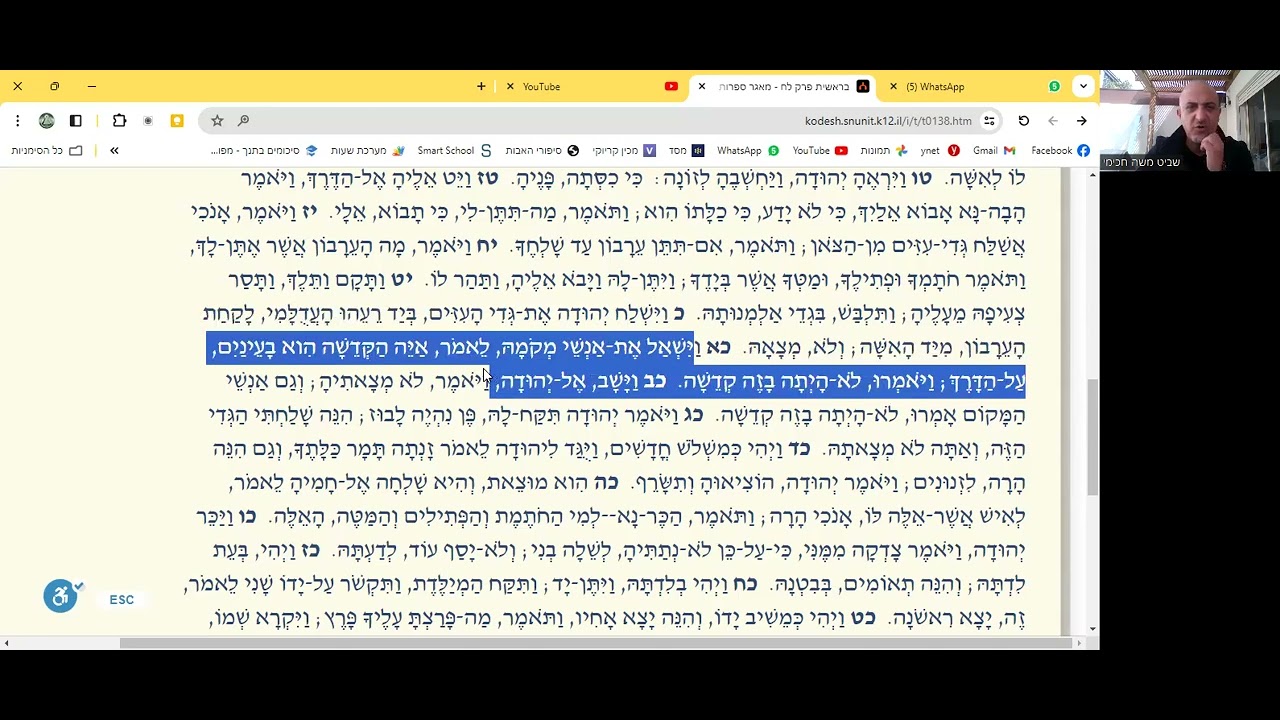Open the מכון קריוקי bookmark
This screenshot has width=1280, height=720.
coord(624,151)
